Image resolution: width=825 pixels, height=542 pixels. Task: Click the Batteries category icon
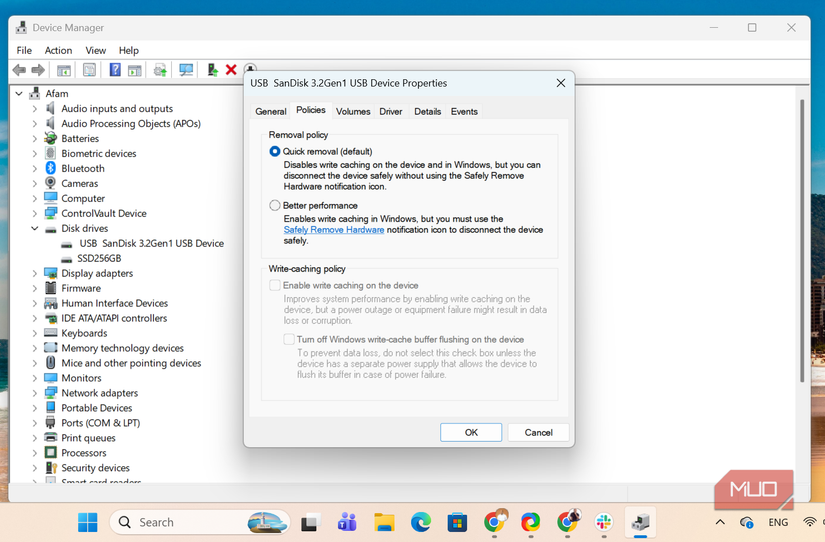(x=51, y=138)
